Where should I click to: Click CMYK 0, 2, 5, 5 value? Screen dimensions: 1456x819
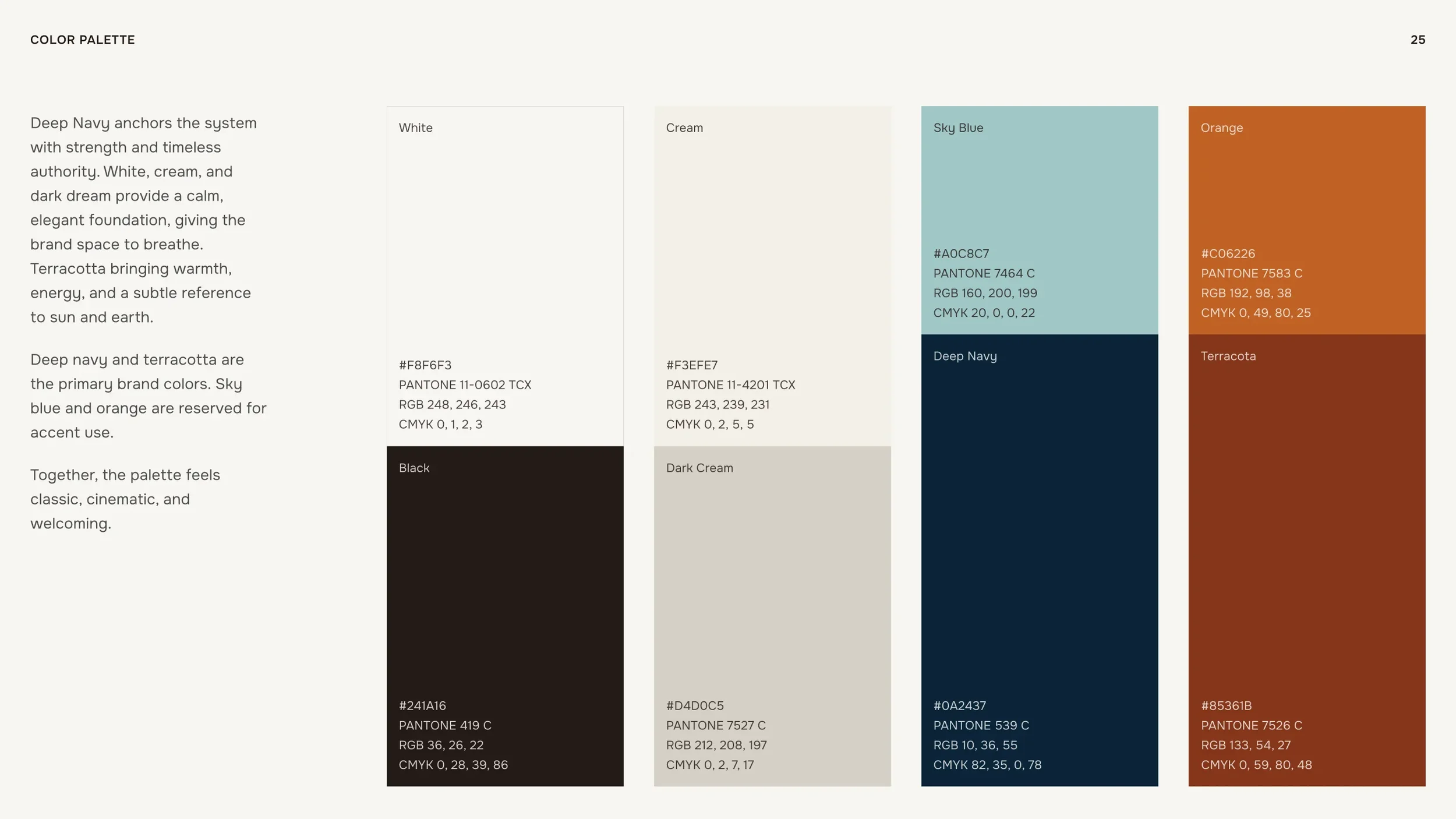click(710, 425)
